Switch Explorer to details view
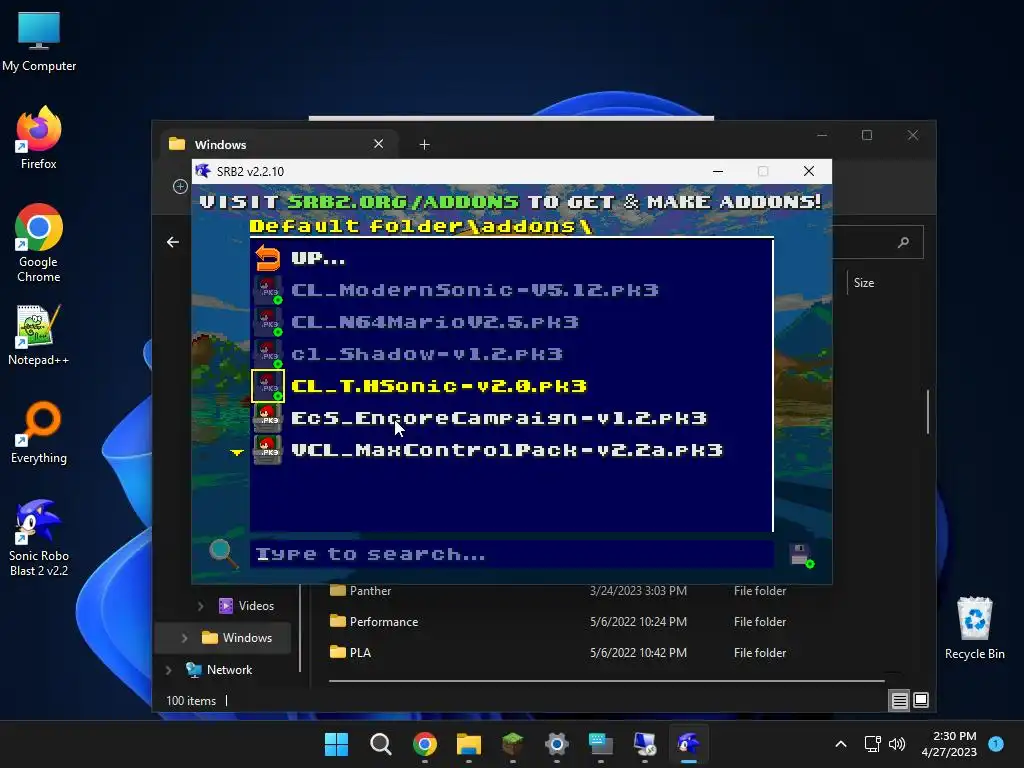This screenshot has height=768, width=1024. [x=899, y=701]
